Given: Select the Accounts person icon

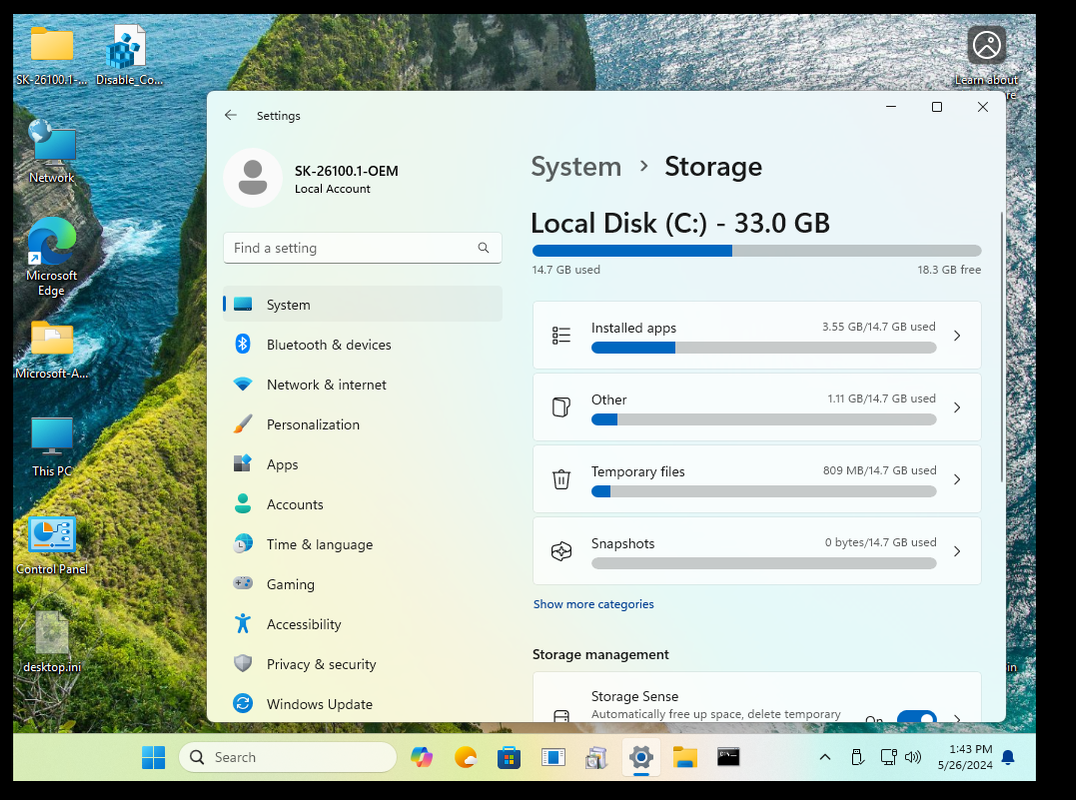Looking at the screenshot, I should 243,504.
